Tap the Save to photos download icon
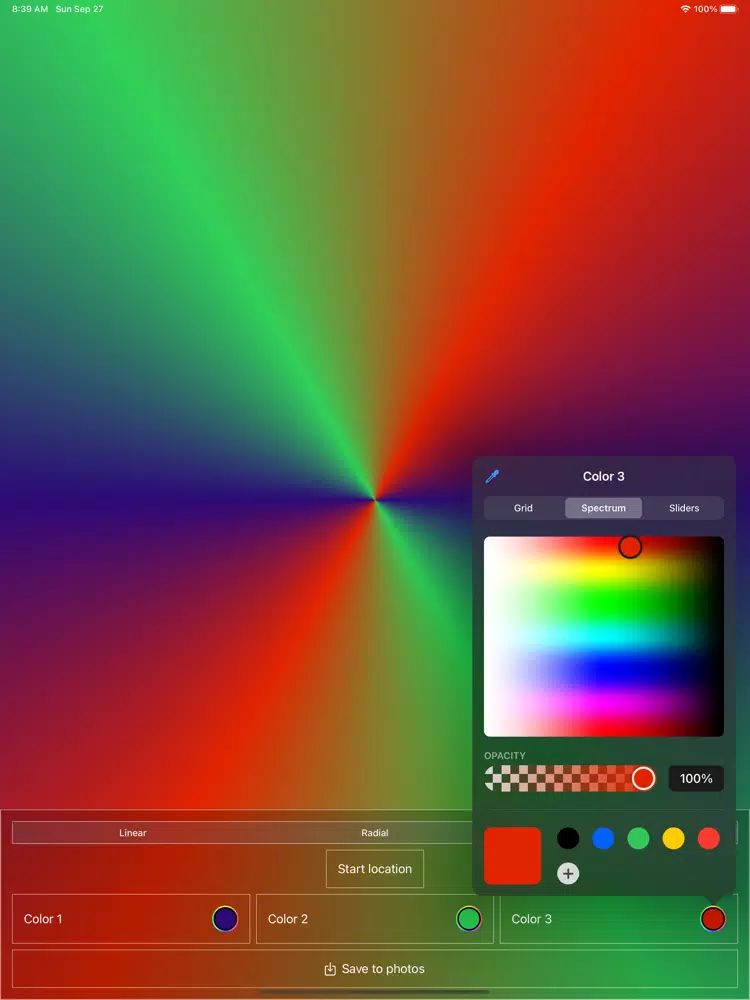This screenshot has height=1000, width=750. (x=330, y=969)
